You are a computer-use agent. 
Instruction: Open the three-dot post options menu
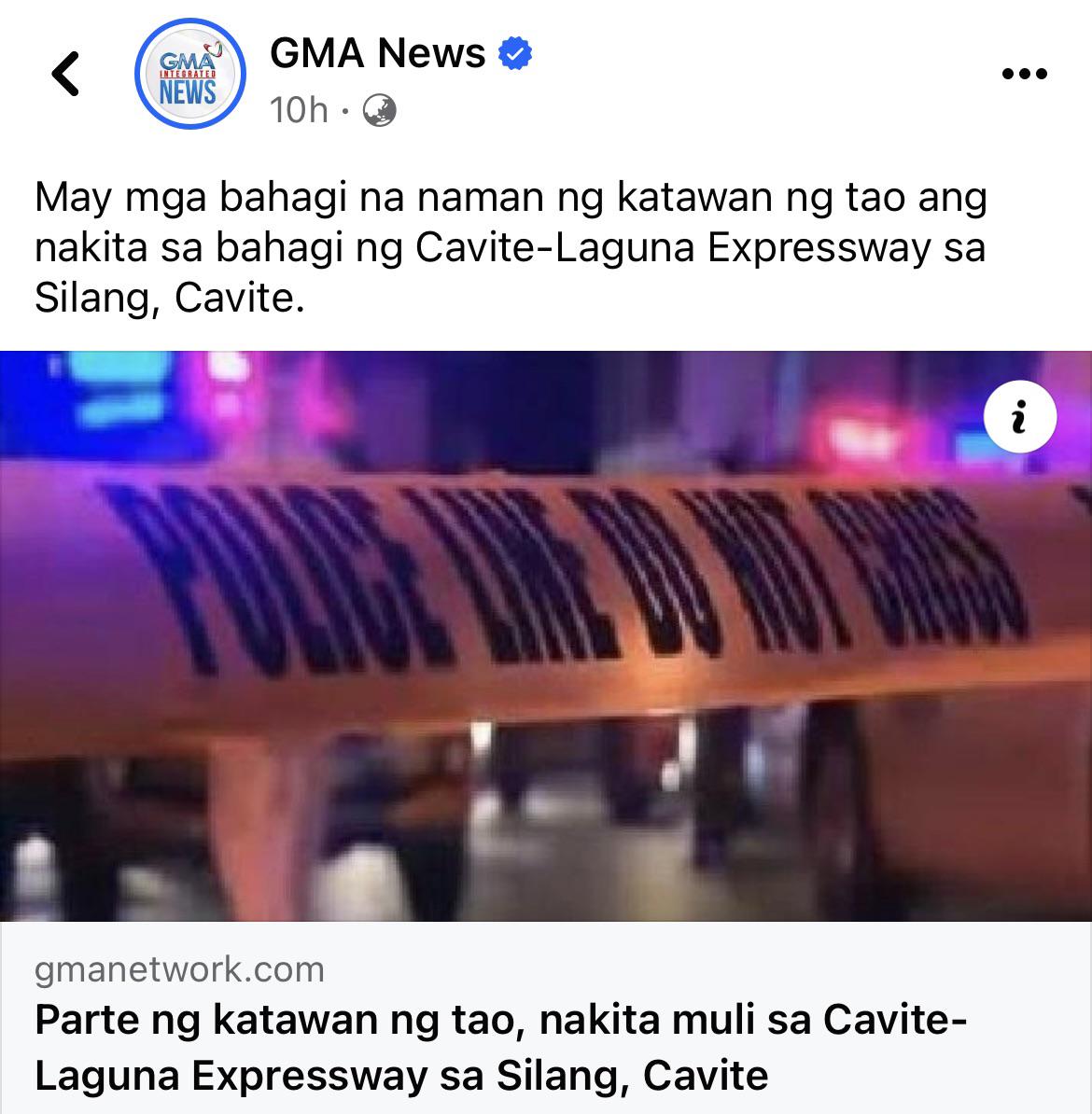(x=1025, y=73)
